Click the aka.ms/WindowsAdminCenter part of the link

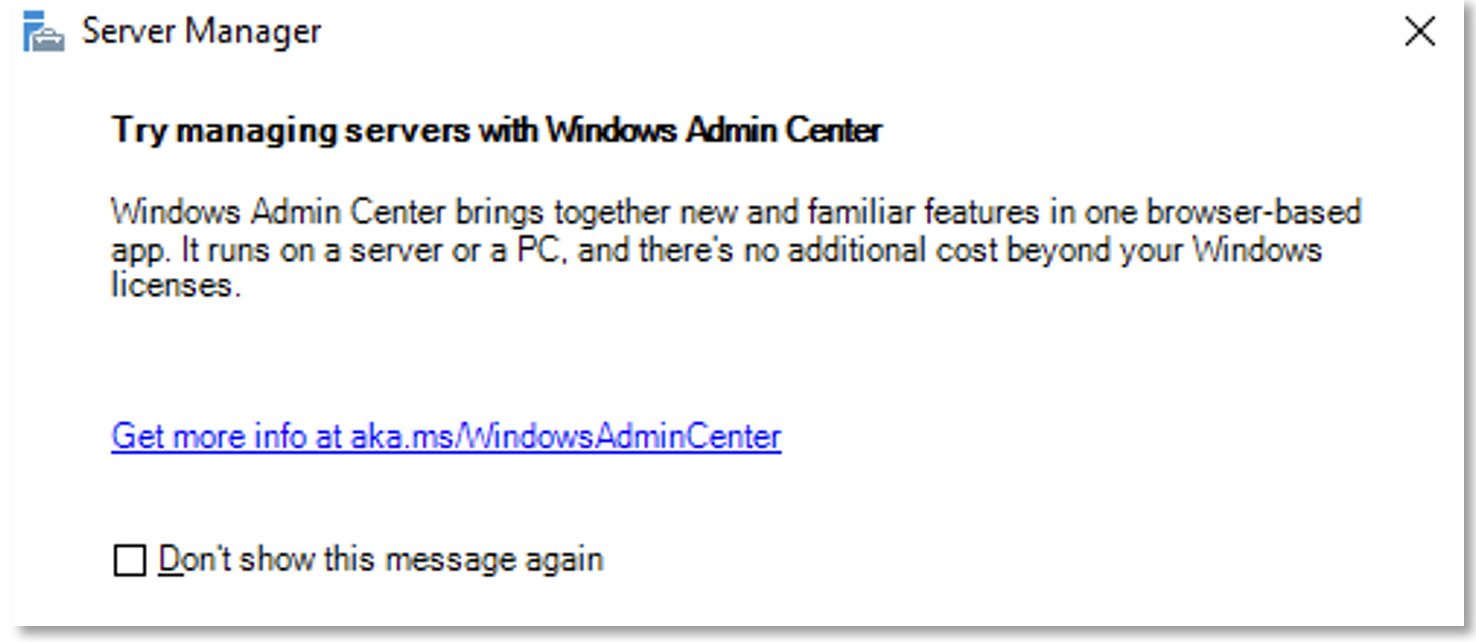pos(566,436)
